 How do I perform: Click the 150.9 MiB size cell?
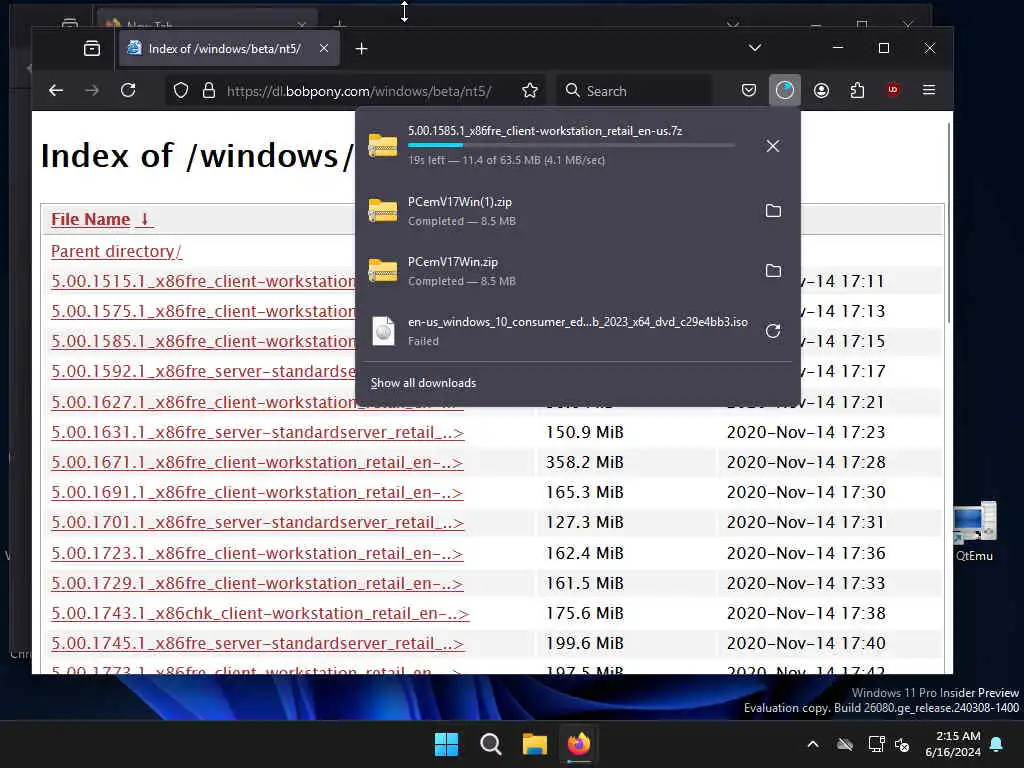(x=584, y=432)
